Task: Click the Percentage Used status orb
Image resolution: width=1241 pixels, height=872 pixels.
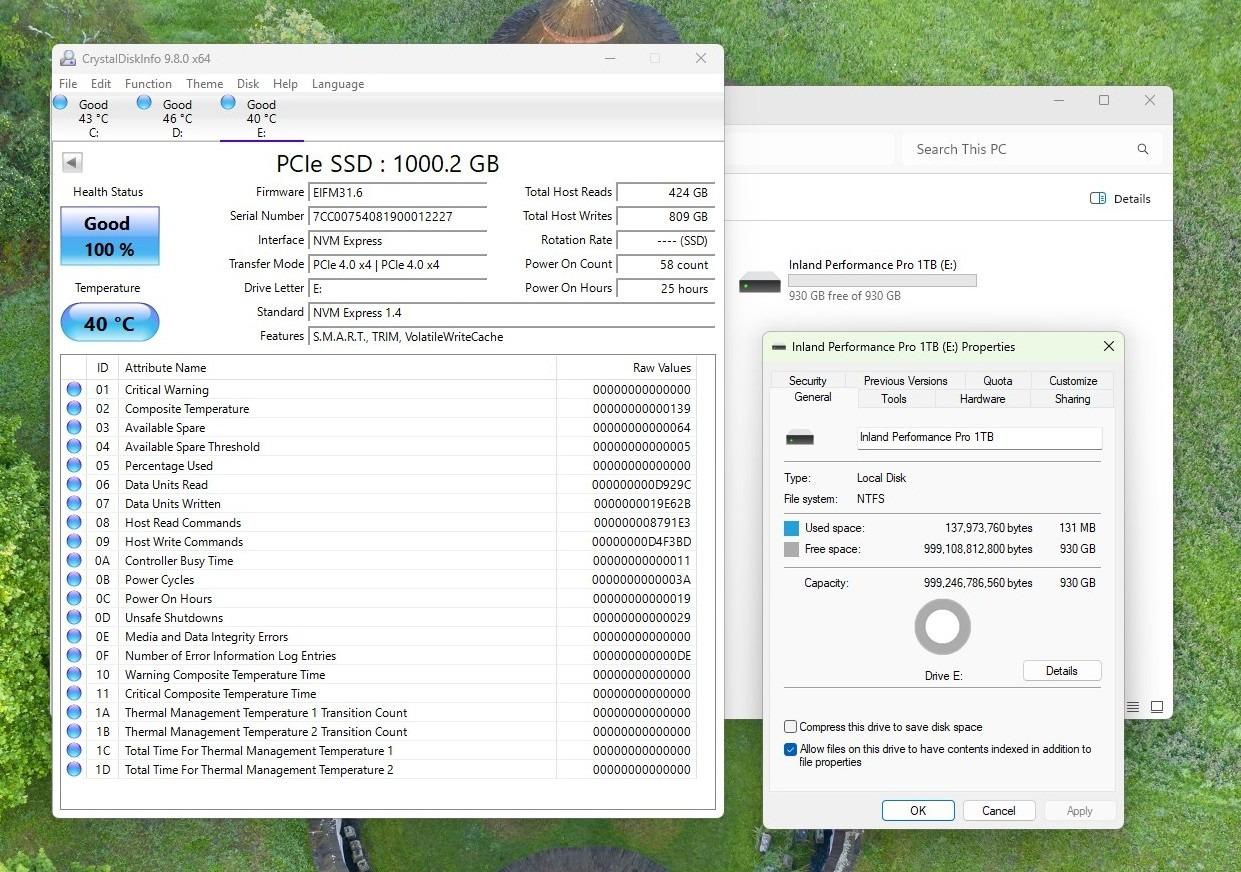Action: pyautogui.click(x=74, y=466)
